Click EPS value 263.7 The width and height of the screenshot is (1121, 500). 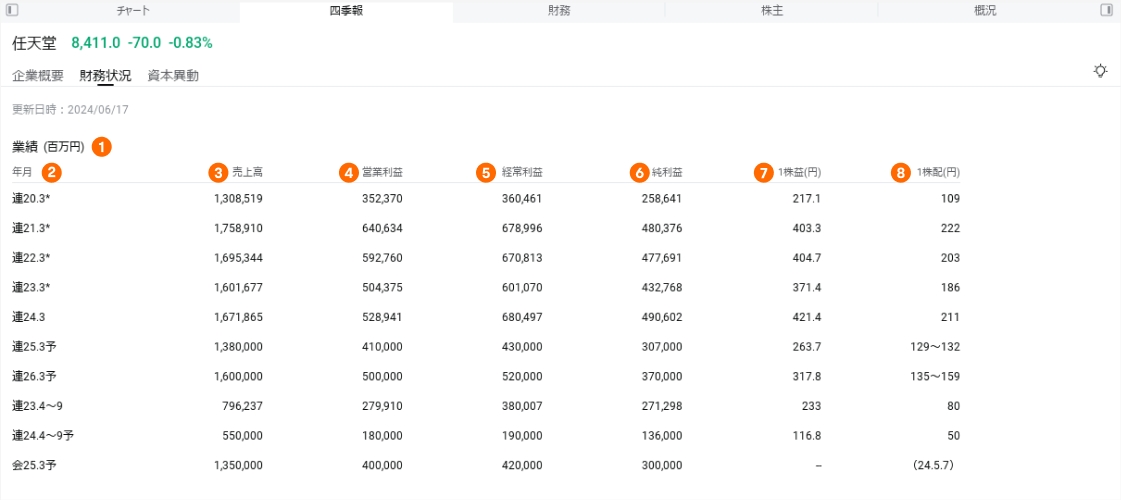(808, 346)
